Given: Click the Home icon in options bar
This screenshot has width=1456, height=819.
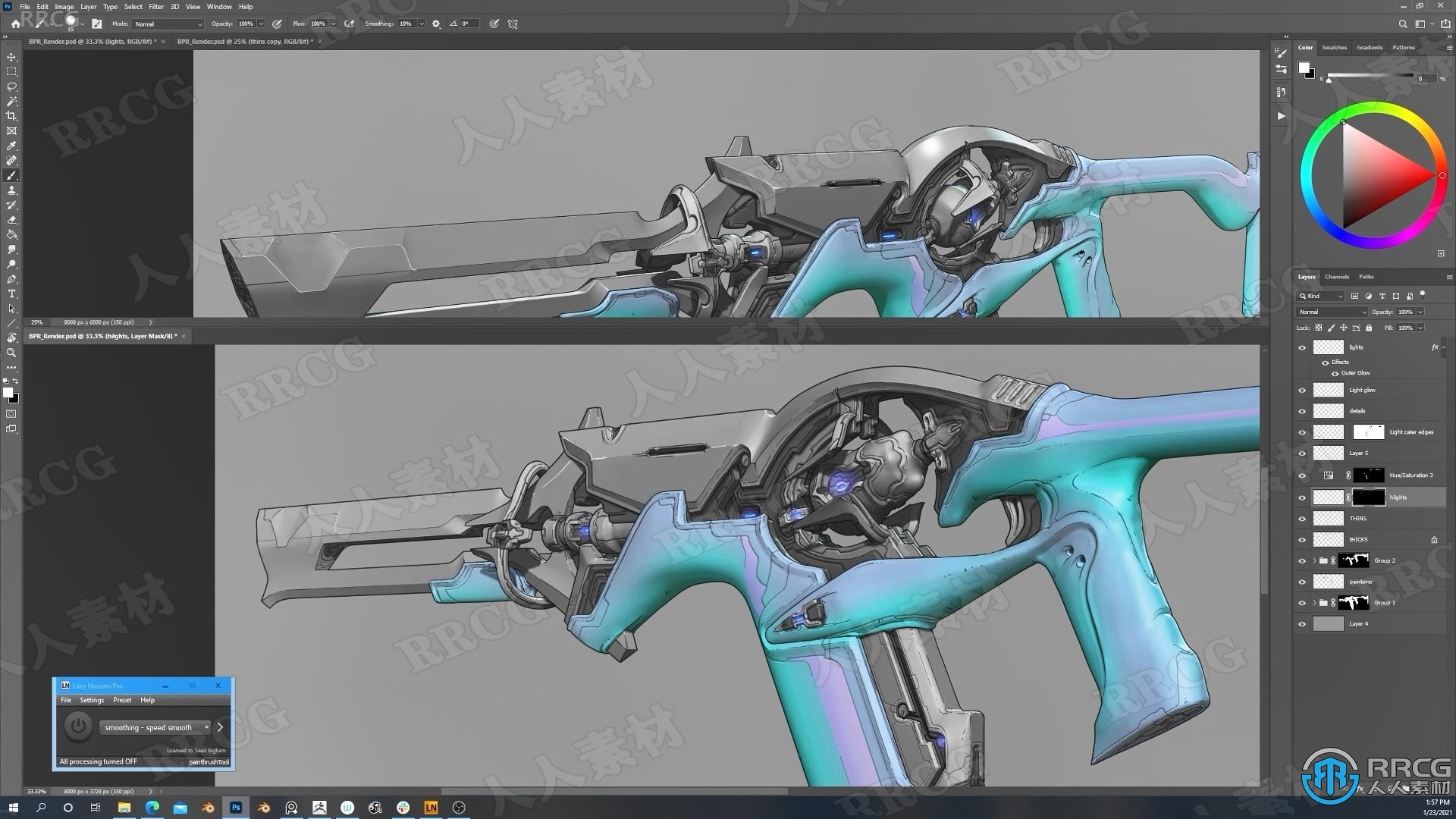Looking at the screenshot, I should (x=15, y=24).
